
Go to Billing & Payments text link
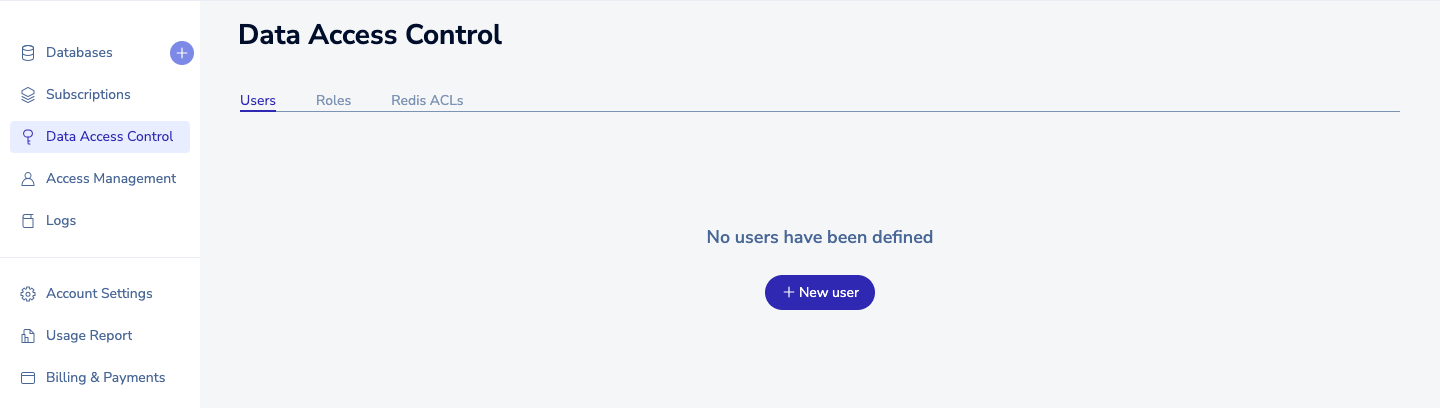[105, 378]
